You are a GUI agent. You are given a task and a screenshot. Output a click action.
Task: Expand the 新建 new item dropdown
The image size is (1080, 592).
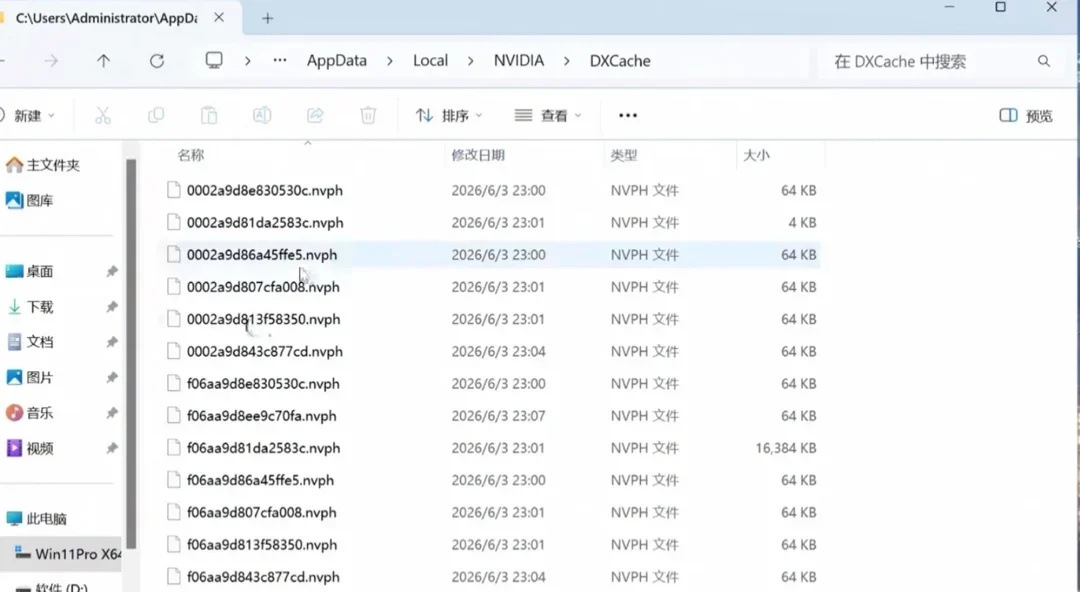28,115
